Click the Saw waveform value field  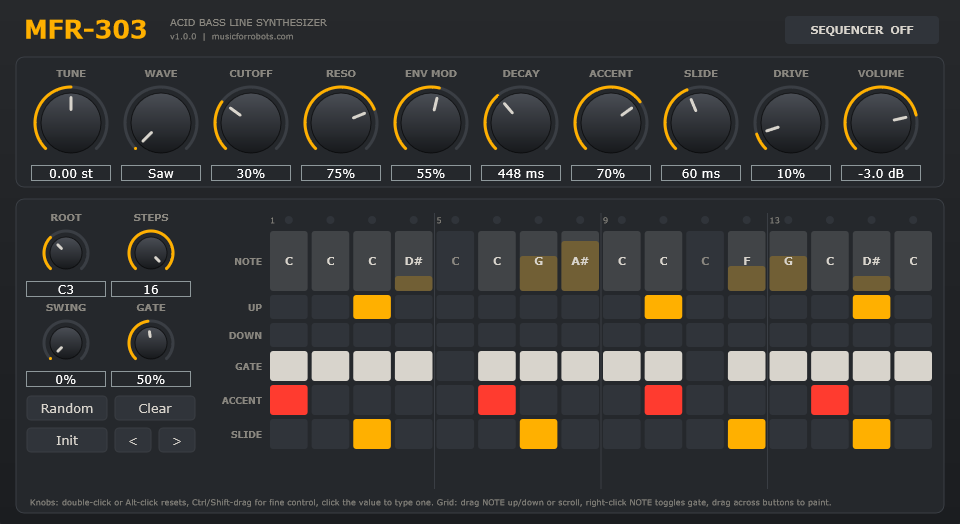tap(161, 173)
